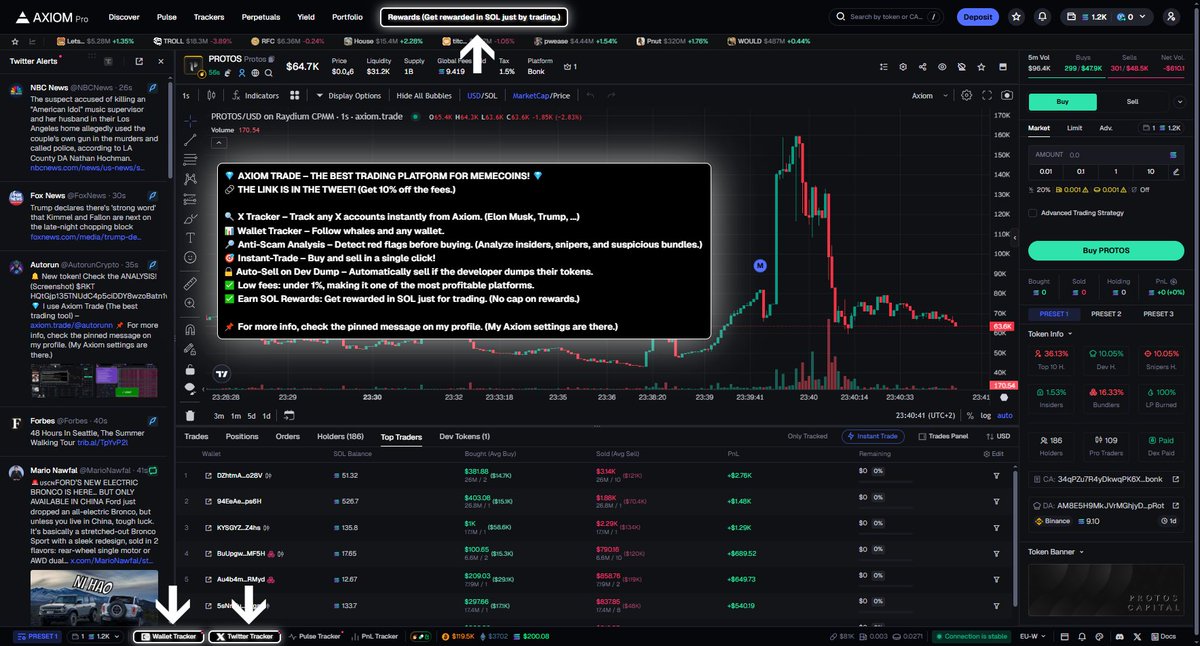Click the AMOUNT input field

(1104, 155)
